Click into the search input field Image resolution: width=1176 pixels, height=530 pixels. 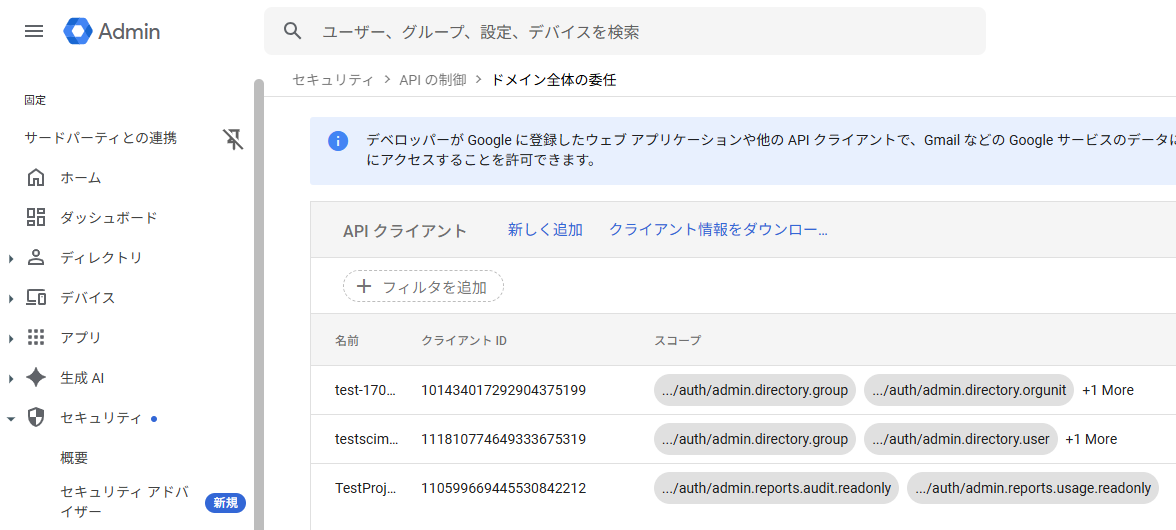tap(640, 32)
